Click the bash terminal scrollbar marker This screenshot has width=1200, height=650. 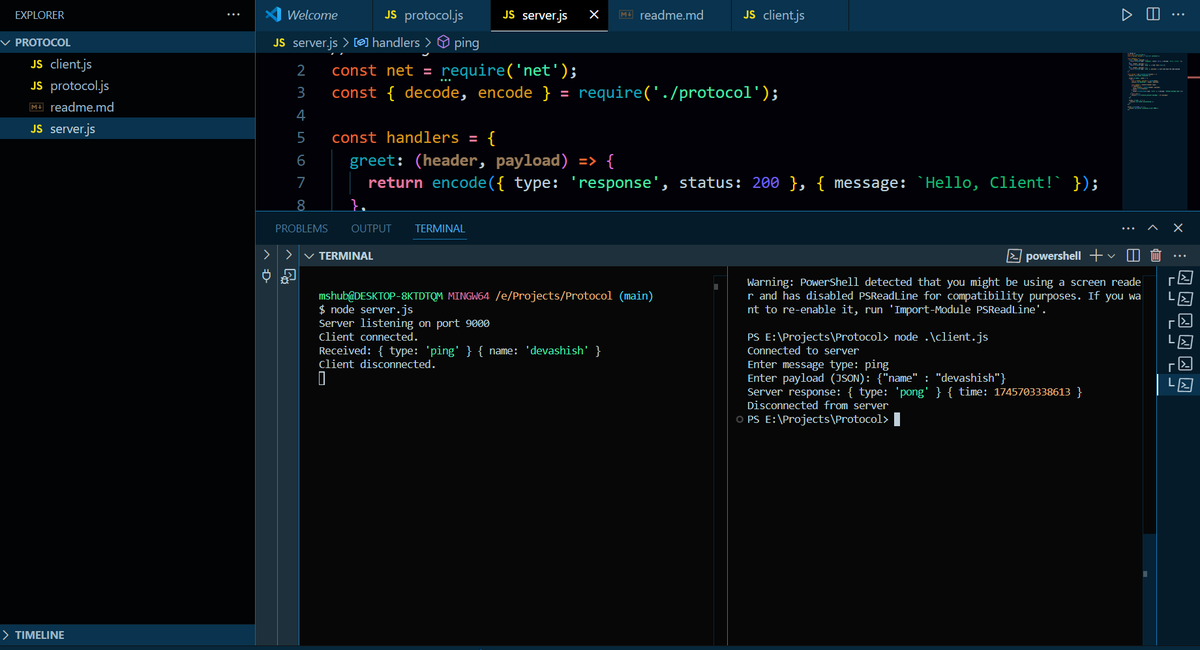coord(717,287)
